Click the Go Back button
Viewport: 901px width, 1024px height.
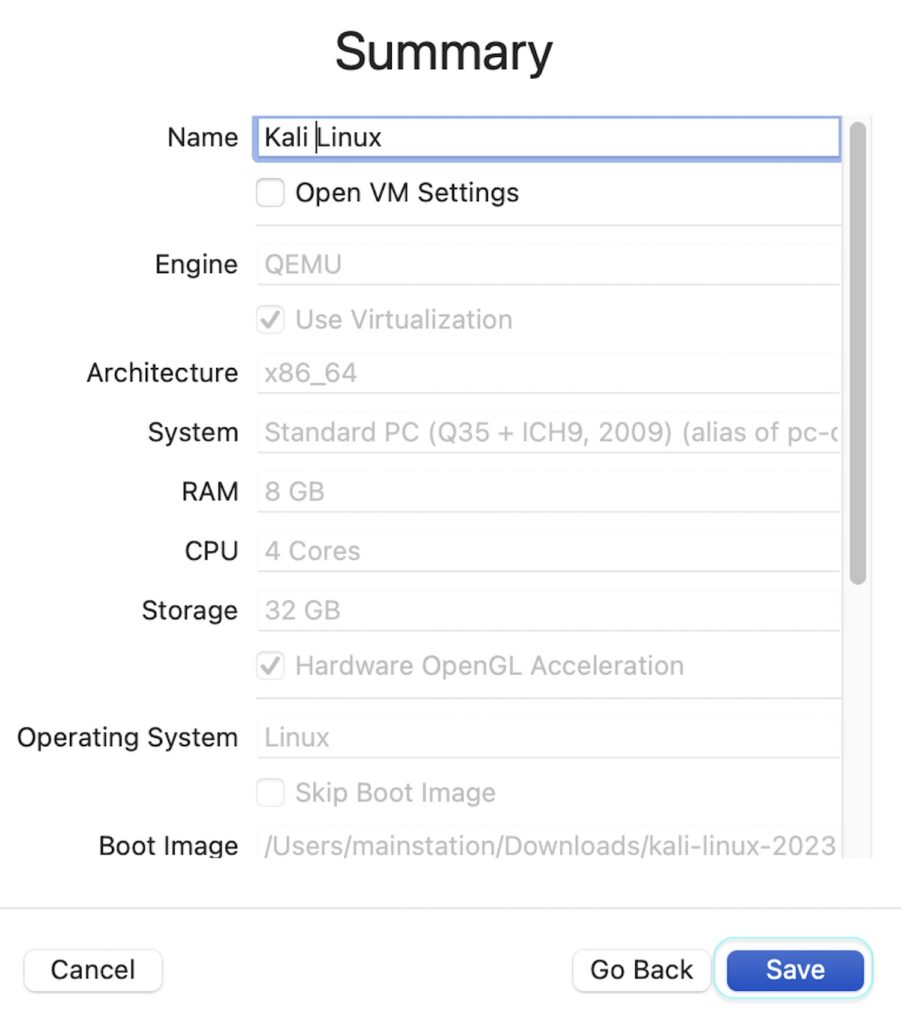[x=641, y=970]
